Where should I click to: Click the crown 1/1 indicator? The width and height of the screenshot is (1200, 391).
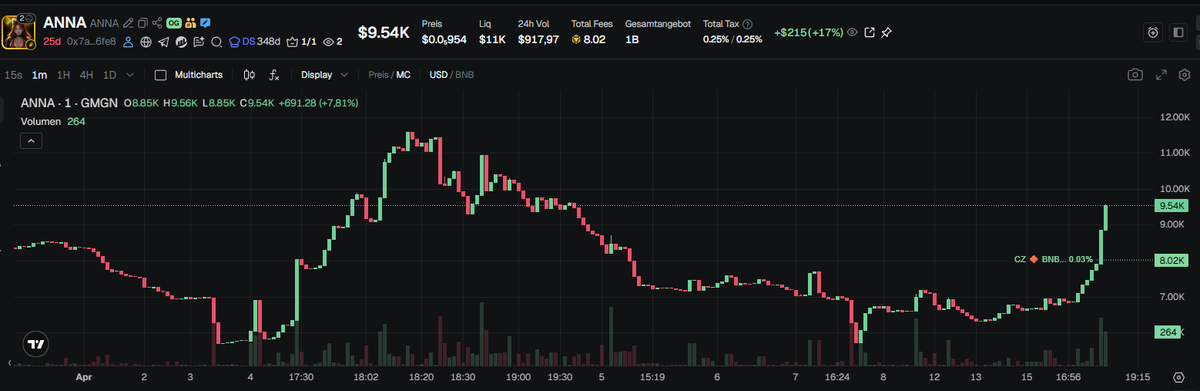pos(301,42)
